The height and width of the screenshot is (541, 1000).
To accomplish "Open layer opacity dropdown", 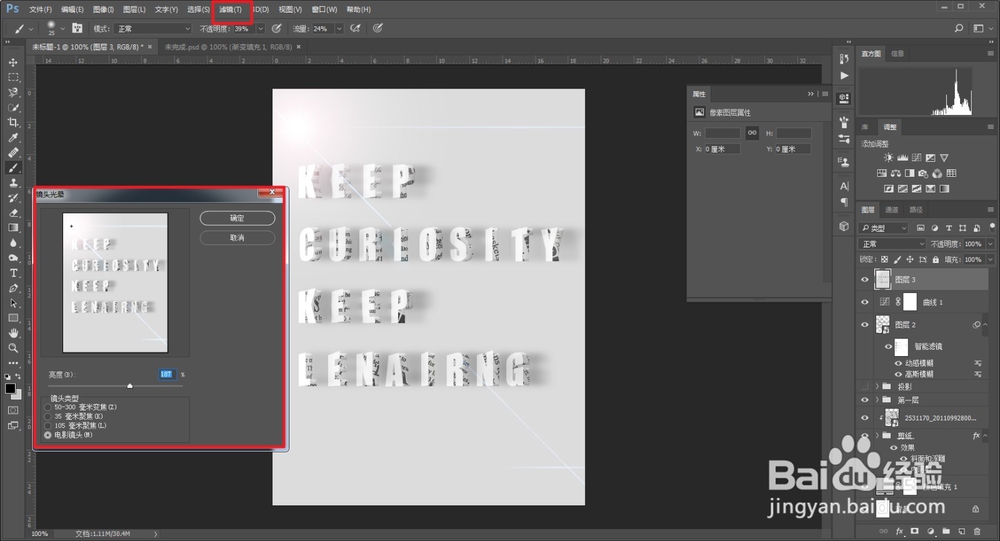I will [x=990, y=244].
